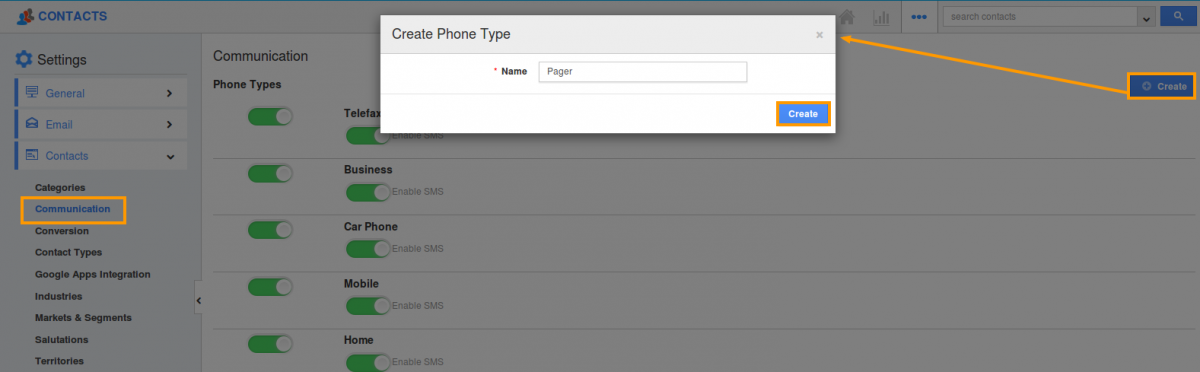Open Contact Types settings

point(68,252)
